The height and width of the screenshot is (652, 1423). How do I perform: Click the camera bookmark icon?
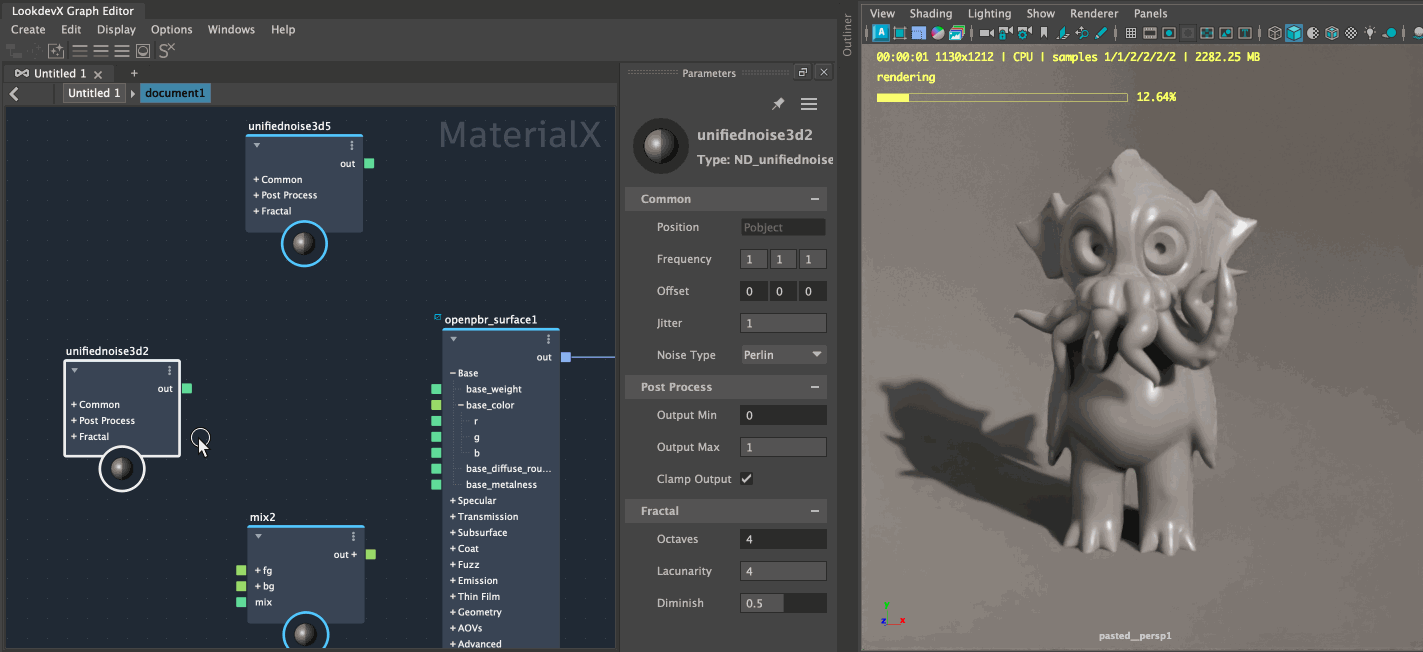pyautogui.click(x=1044, y=33)
